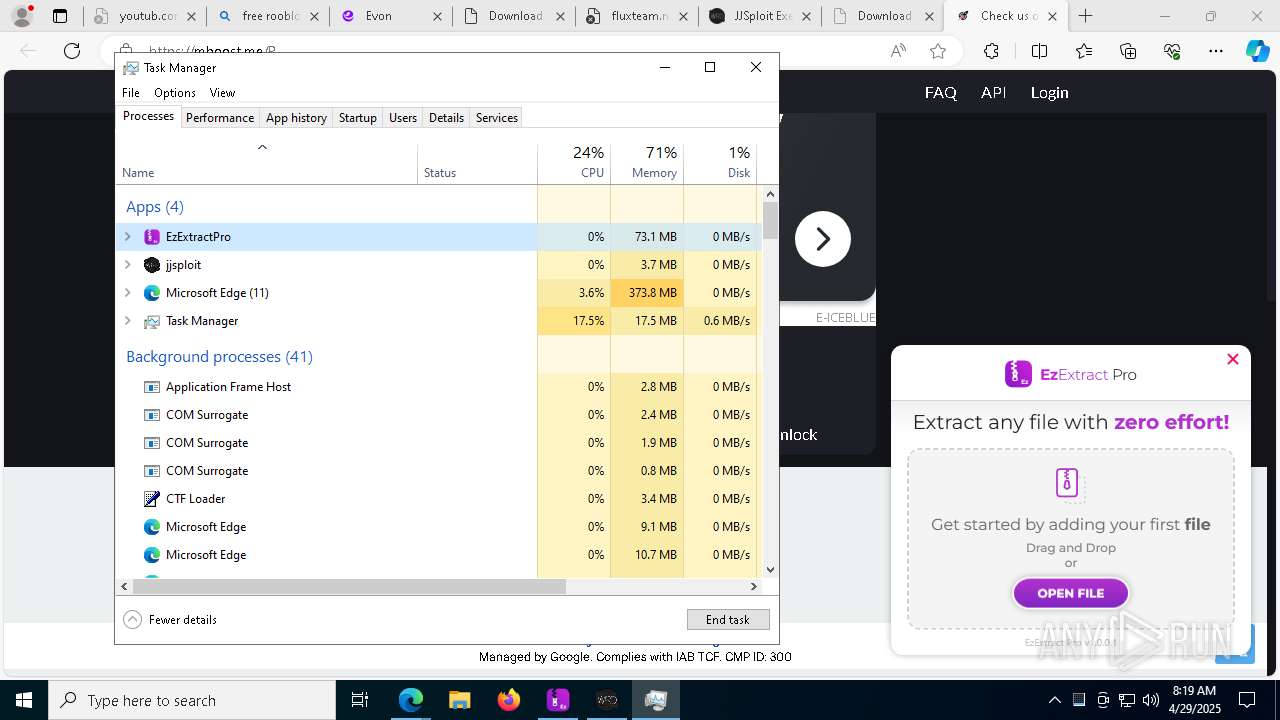This screenshot has width=1280, height=720.
Task: Open the Edge extensions puzzle icon
Action: (x=991, y=51)
